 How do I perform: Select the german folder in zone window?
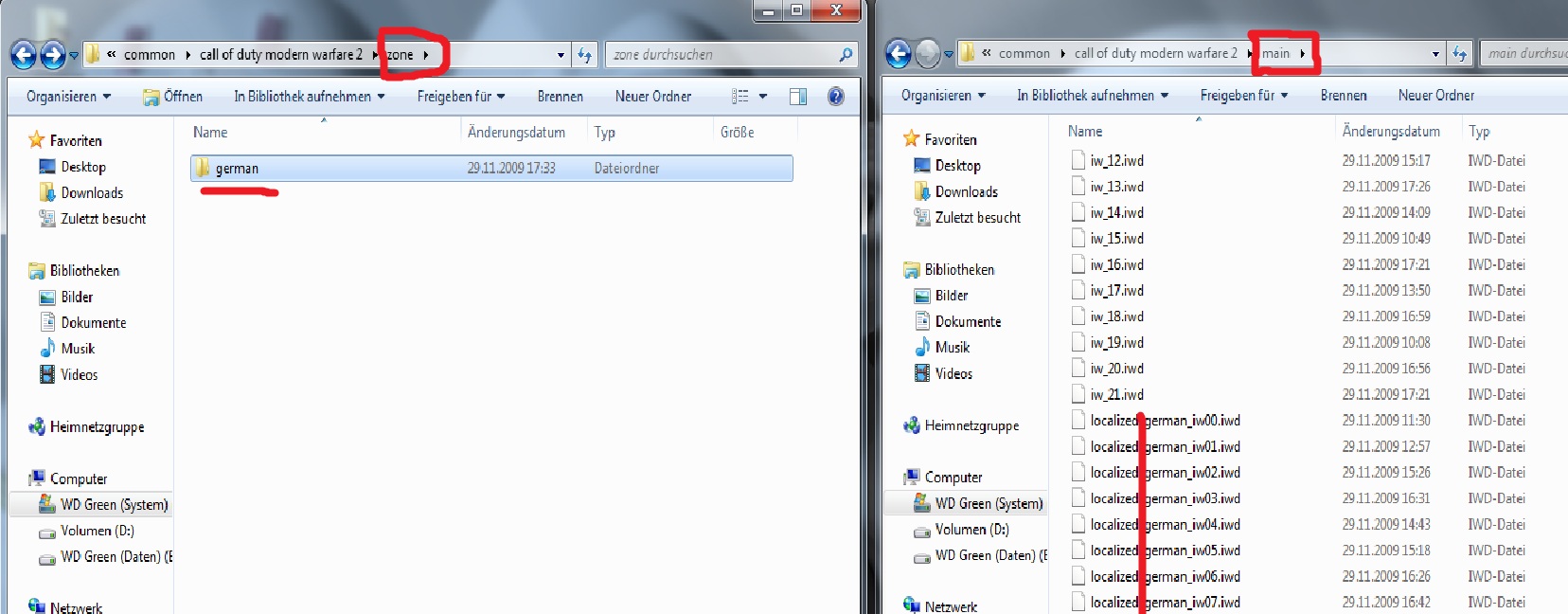491,169
